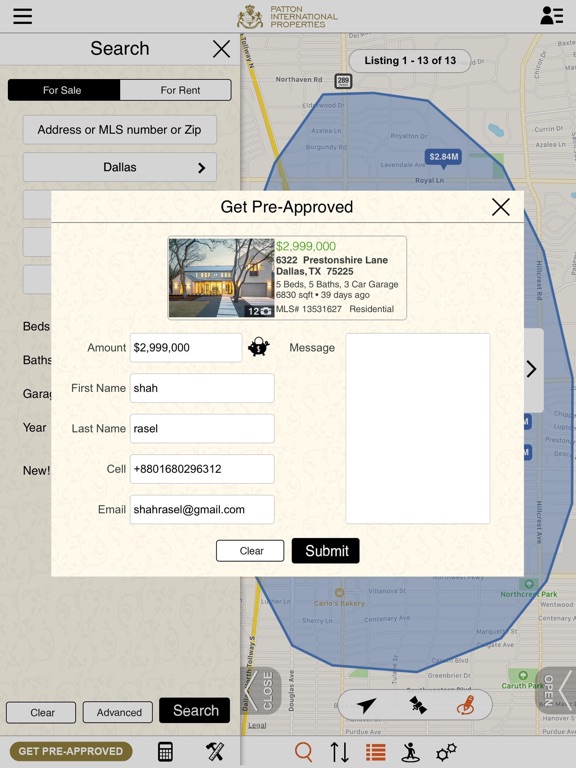Tap the locate-me arrow on the map
Screen dimensions: 576x768
point(366,705)
